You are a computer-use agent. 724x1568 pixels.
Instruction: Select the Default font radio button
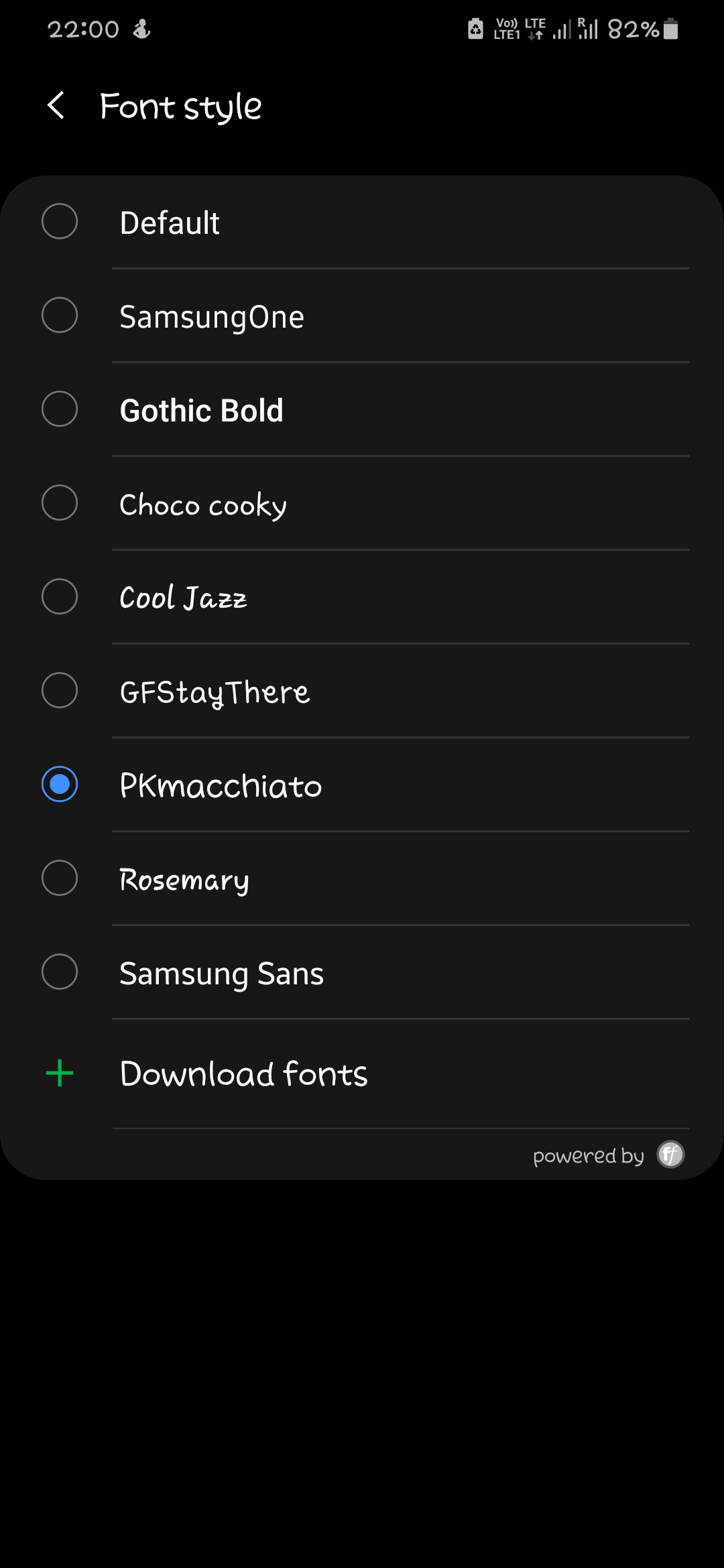tap(60, 221)
